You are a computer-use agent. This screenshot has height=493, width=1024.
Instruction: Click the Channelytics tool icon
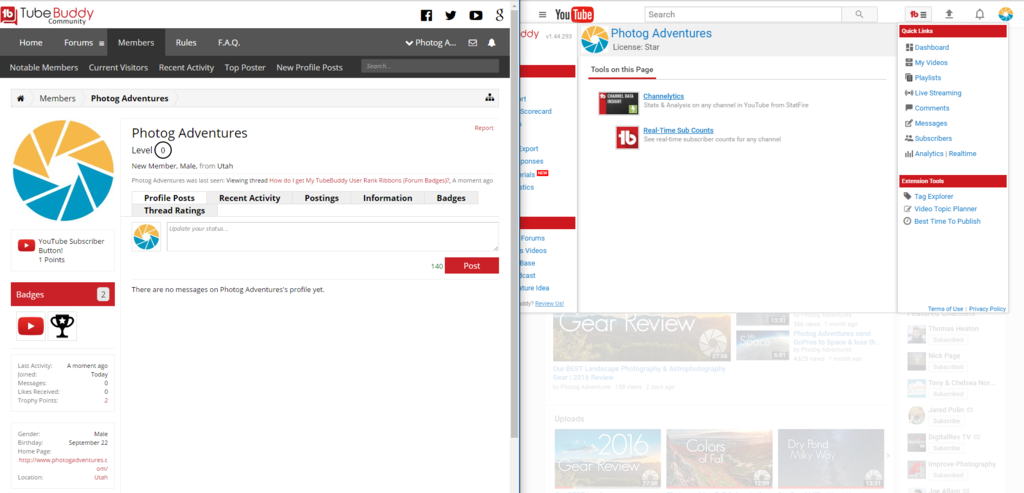[618, 103]
